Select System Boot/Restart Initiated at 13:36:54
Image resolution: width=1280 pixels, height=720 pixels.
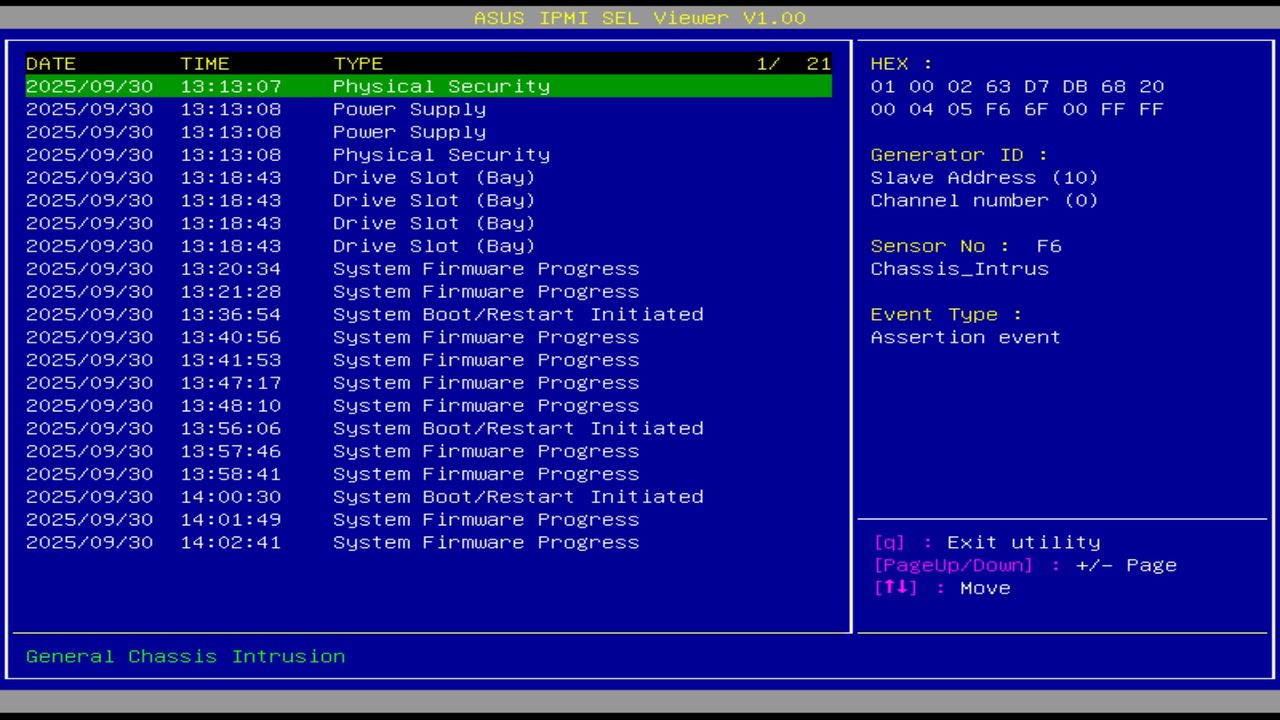point(519,314)
